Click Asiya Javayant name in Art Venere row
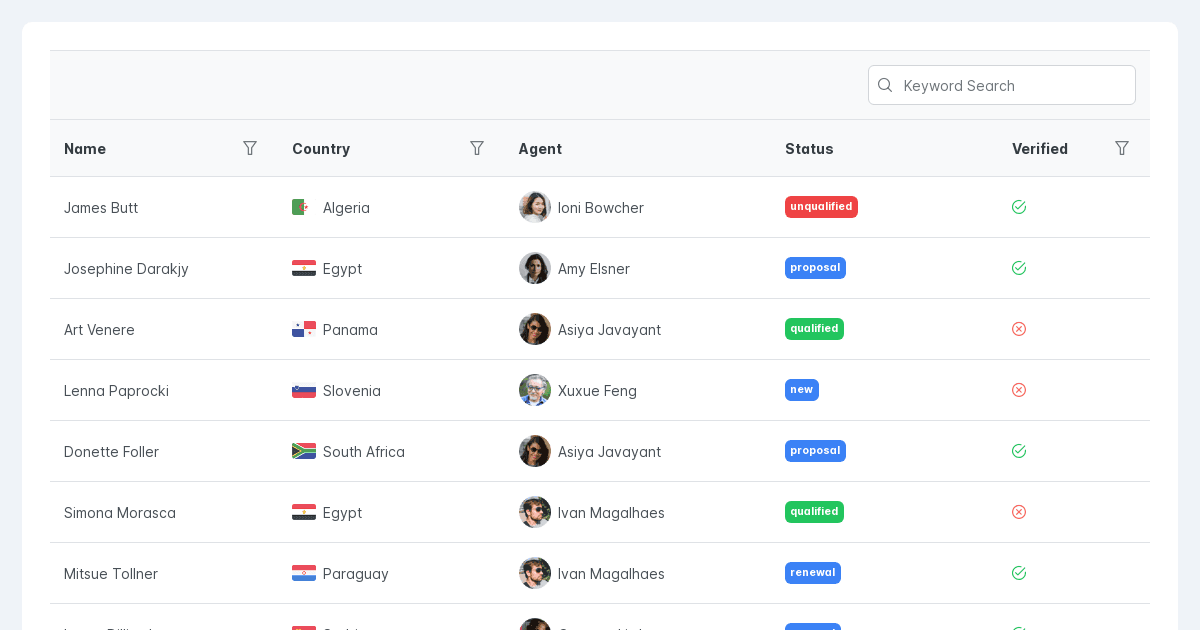 (609, 329)
